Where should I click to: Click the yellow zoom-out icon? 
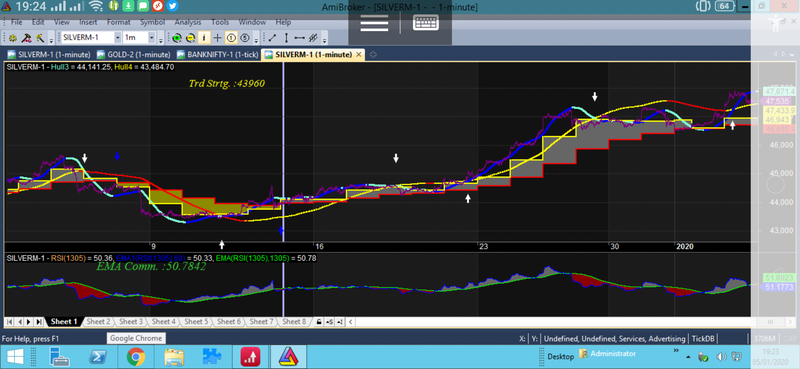click(x=191, y=38)
